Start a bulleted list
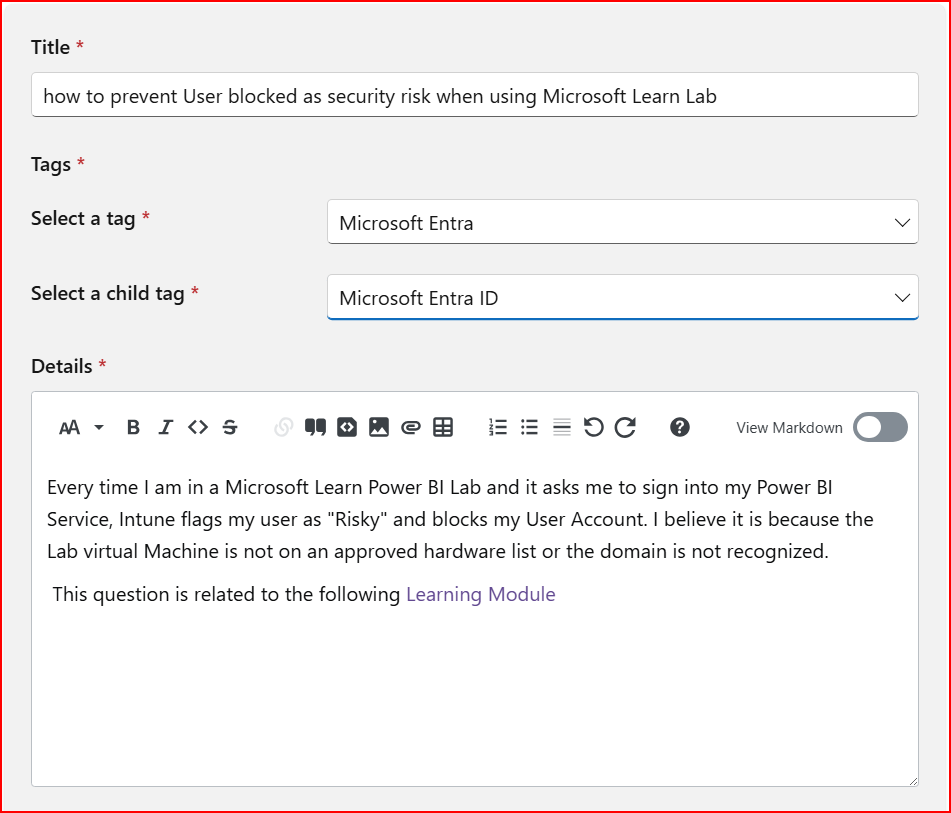This screenshot has height=813, width=951. click(529, 428)
